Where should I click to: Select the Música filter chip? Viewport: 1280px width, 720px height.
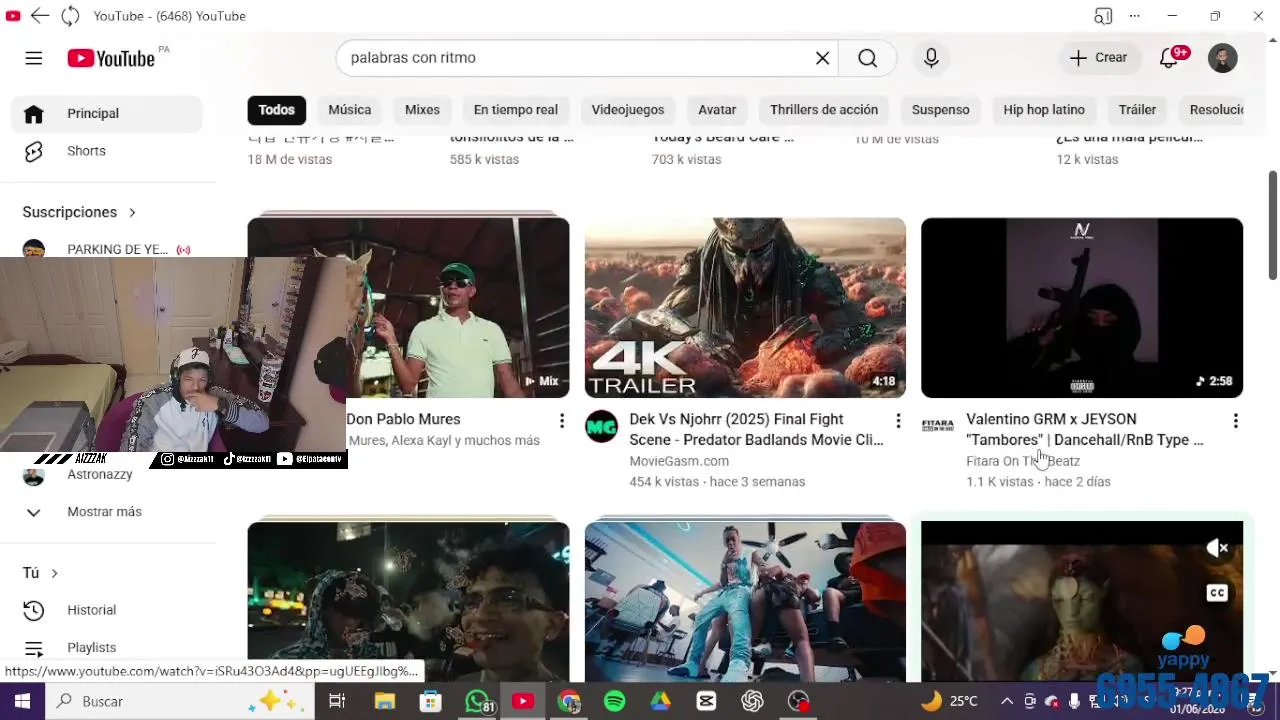(350, 110)
